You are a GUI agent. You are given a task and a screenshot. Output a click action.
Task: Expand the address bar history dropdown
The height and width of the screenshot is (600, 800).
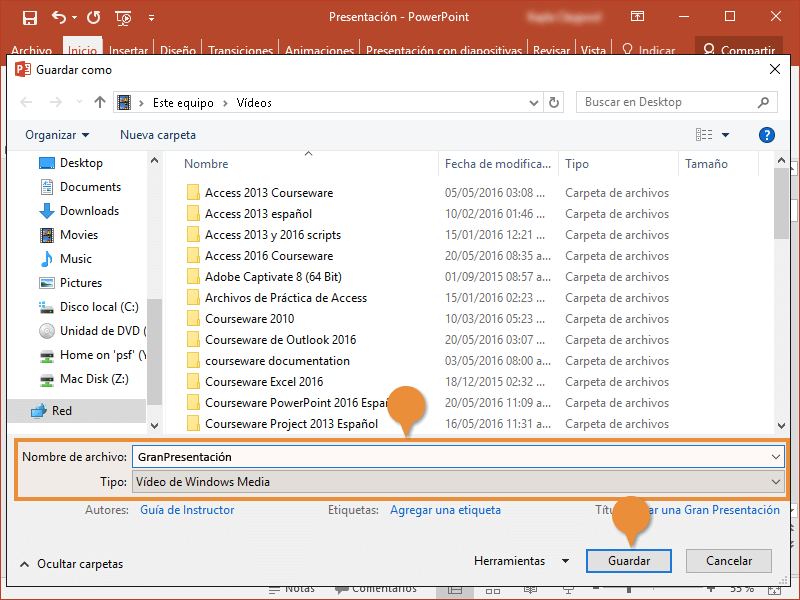tap(534, 103)
